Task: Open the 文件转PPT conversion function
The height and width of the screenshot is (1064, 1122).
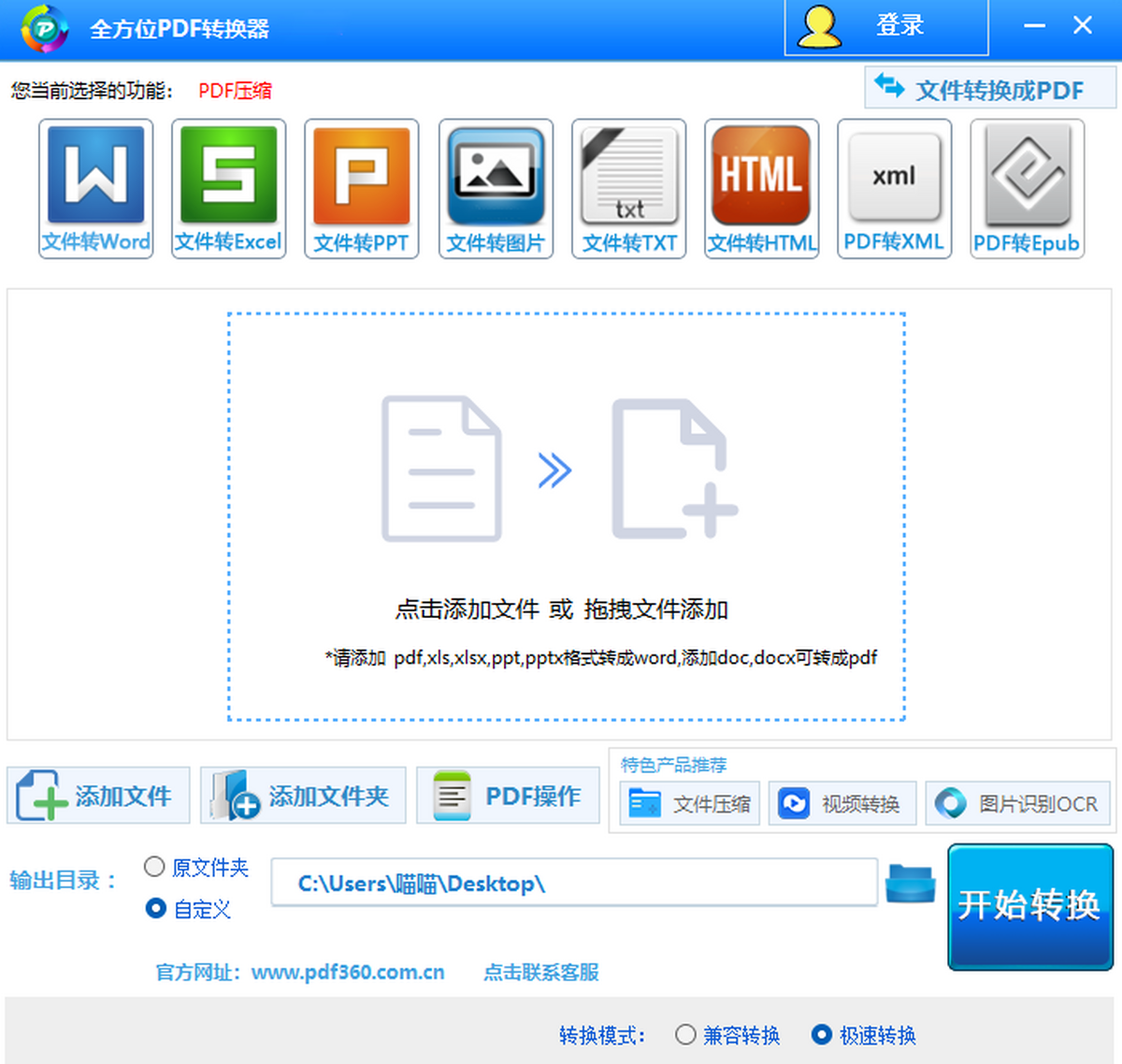Action: click(361, 187)
